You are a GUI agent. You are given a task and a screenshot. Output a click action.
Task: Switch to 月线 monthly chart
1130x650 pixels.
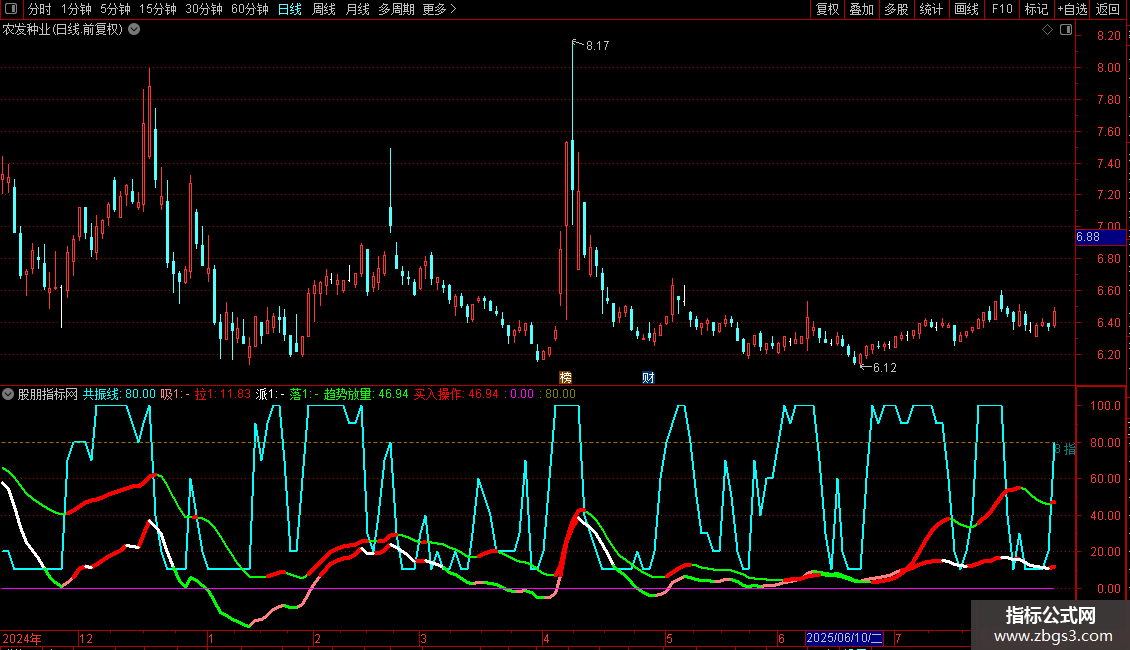click(357, 9)
